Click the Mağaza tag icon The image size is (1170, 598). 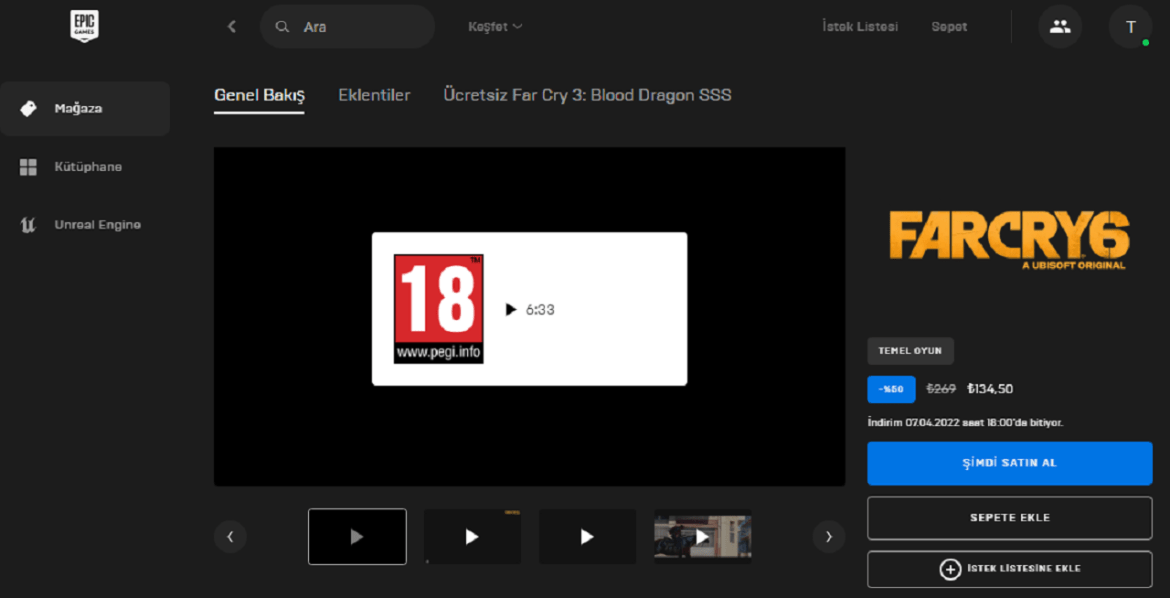28,109
